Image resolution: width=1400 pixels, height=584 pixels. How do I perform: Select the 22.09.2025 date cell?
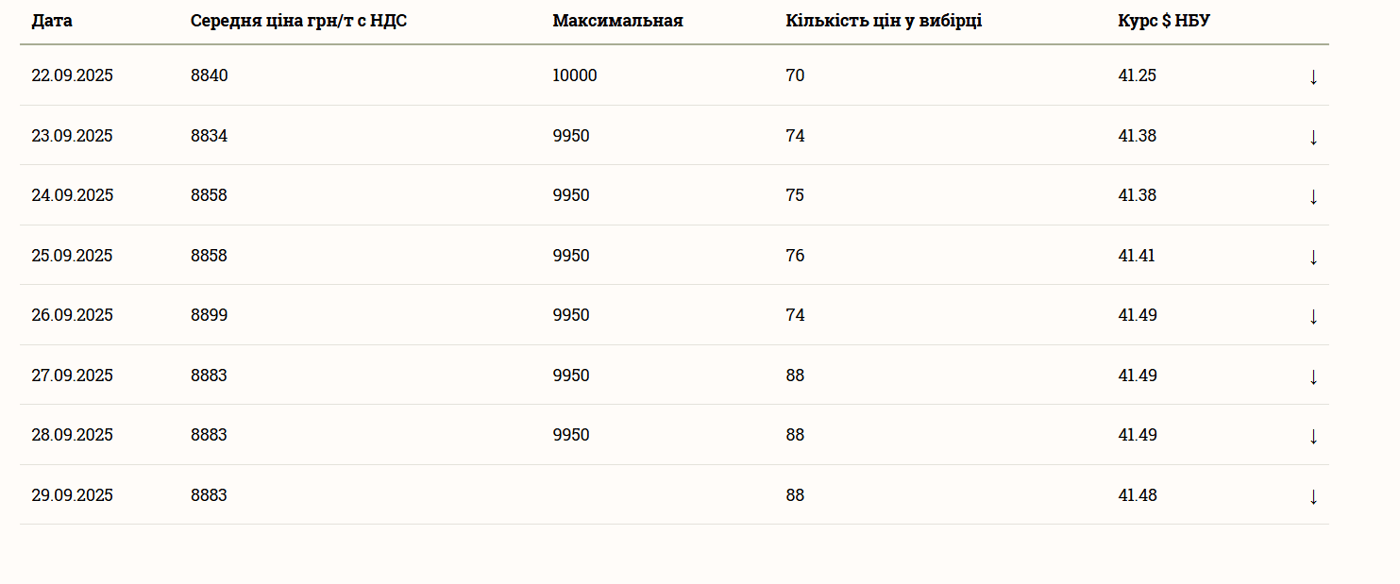[x=72, y=76]
